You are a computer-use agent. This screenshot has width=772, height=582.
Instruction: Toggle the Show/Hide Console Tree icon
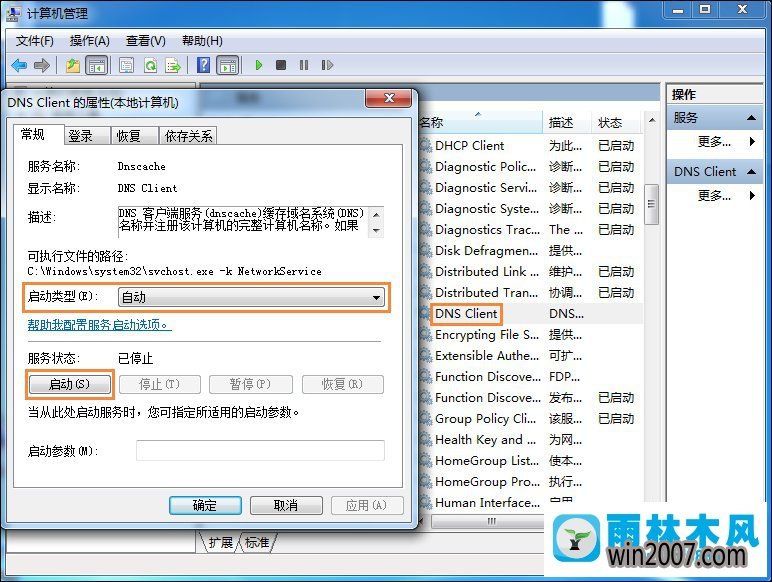click(x=96, y=65)
